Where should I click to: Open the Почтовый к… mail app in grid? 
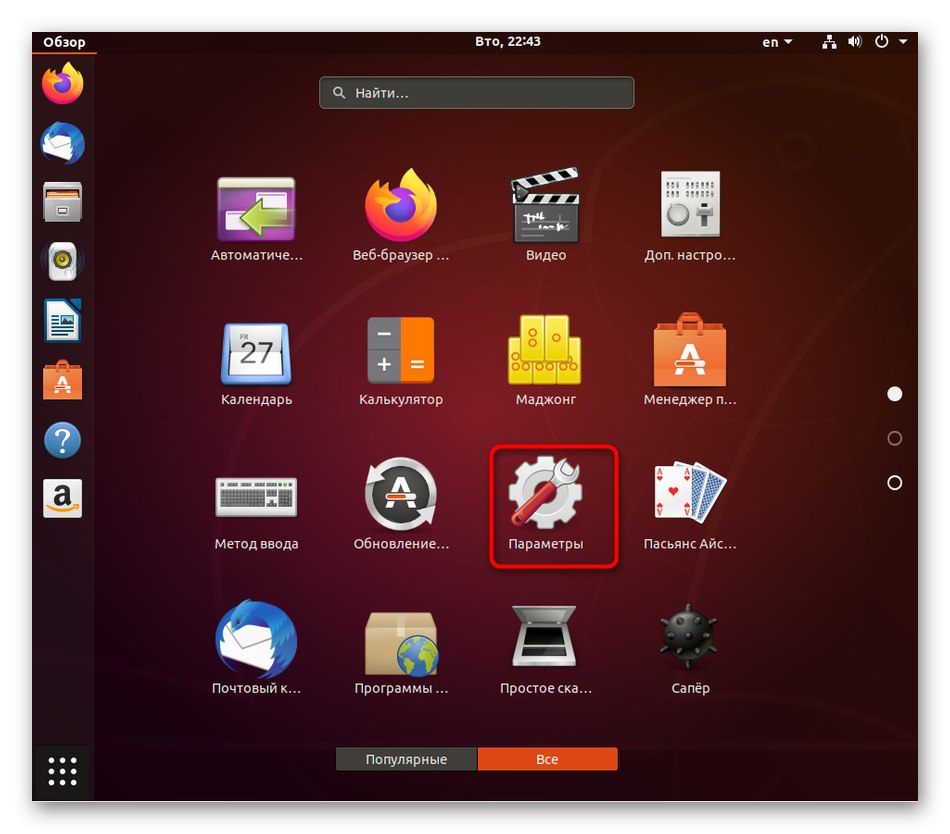click(x=256, y=647)
